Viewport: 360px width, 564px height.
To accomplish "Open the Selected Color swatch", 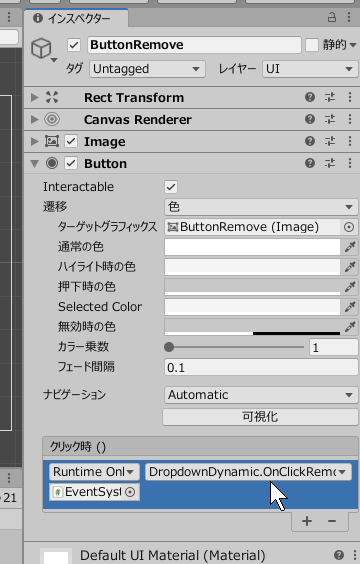I will [252, 307].
